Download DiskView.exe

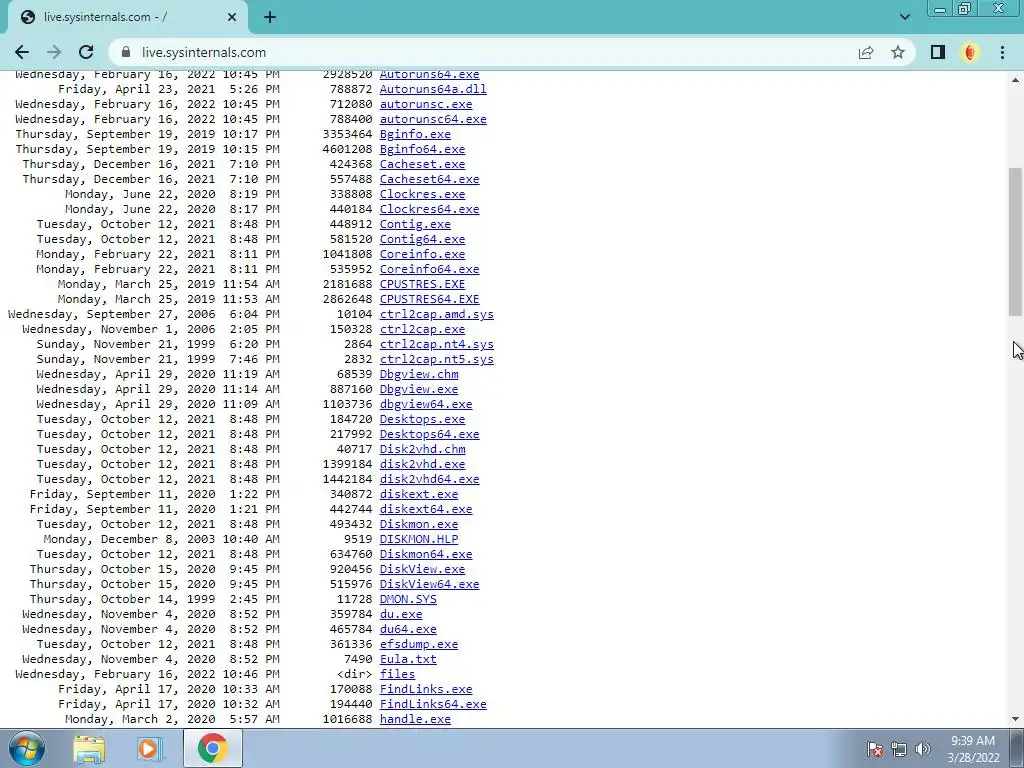(x=423, y=569)
